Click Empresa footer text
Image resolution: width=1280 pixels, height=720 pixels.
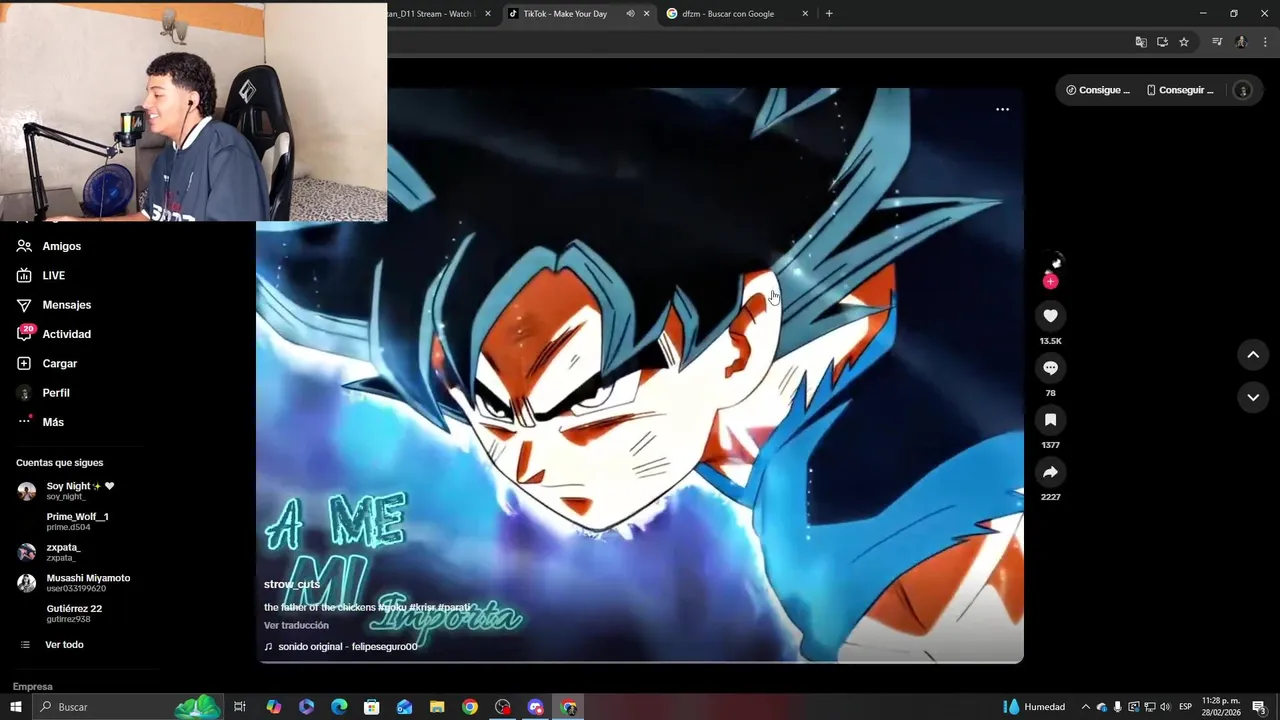[33, 687]
